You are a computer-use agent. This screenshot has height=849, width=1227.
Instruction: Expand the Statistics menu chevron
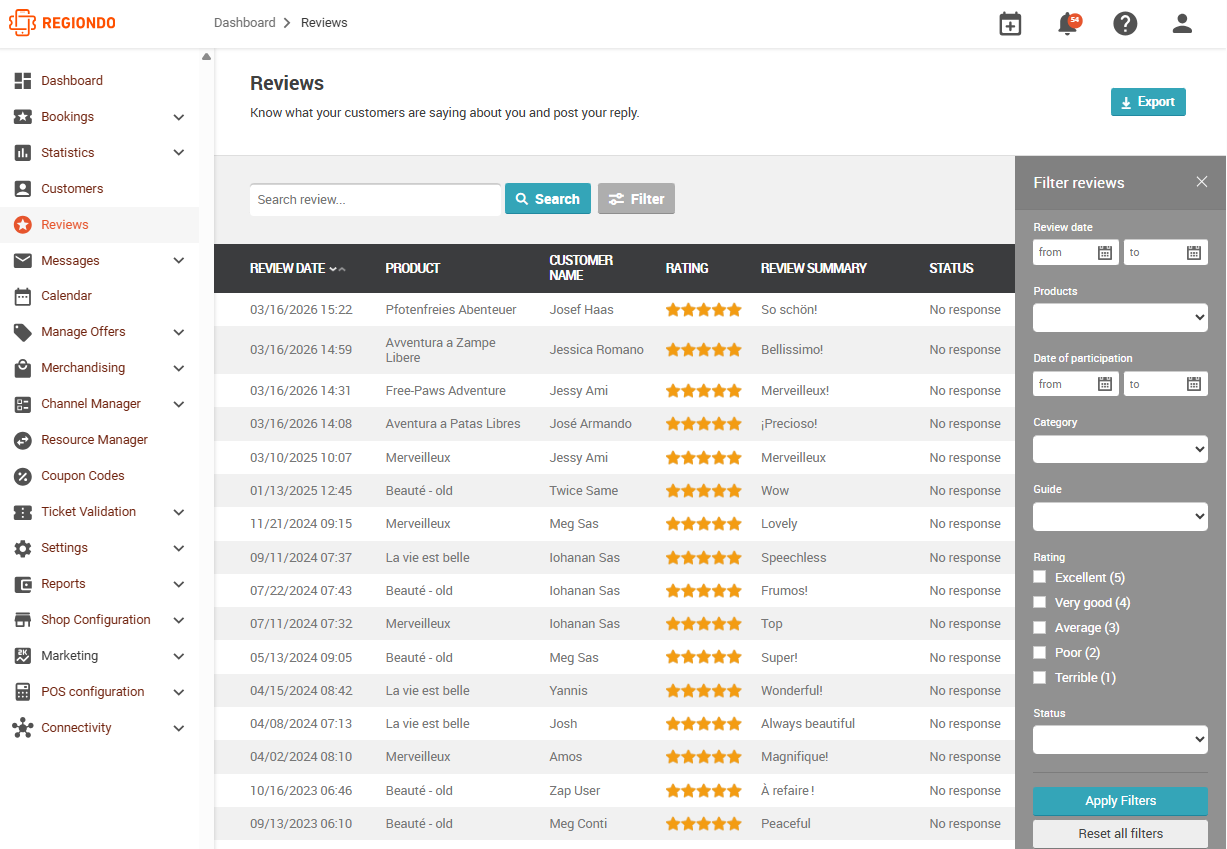[x=179, y=153]
